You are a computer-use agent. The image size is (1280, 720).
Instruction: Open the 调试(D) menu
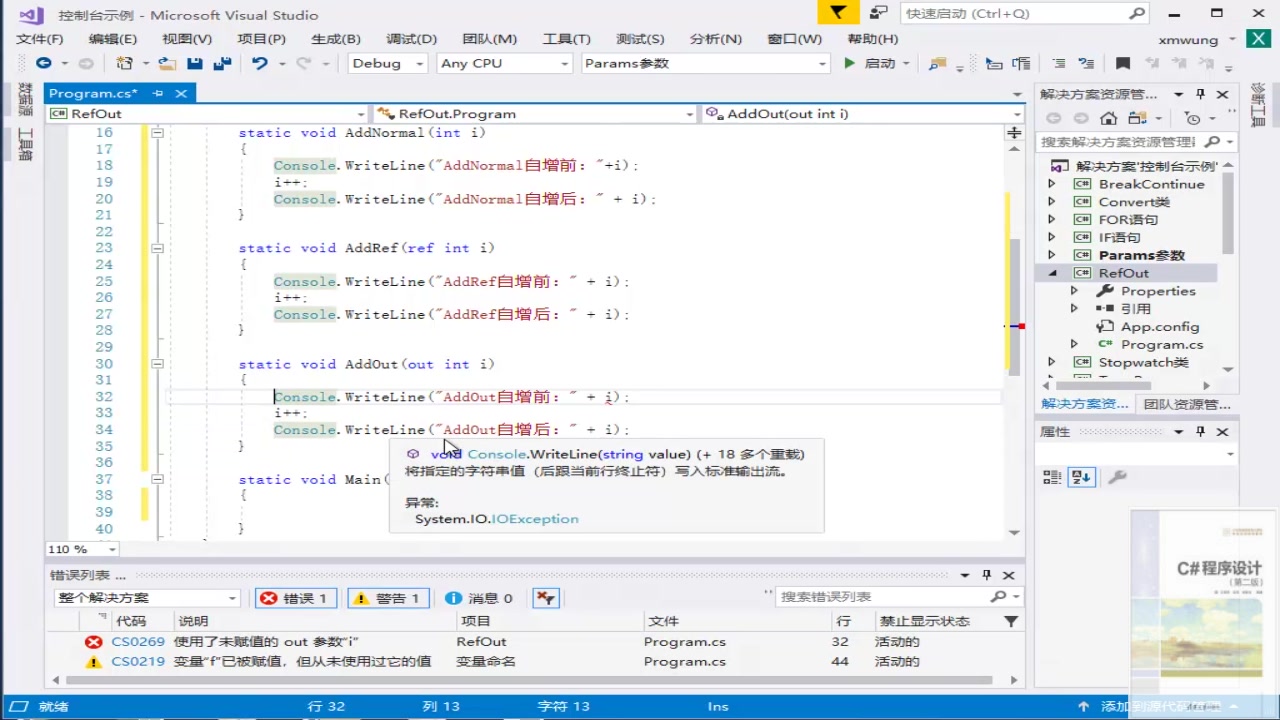[410, 38]
